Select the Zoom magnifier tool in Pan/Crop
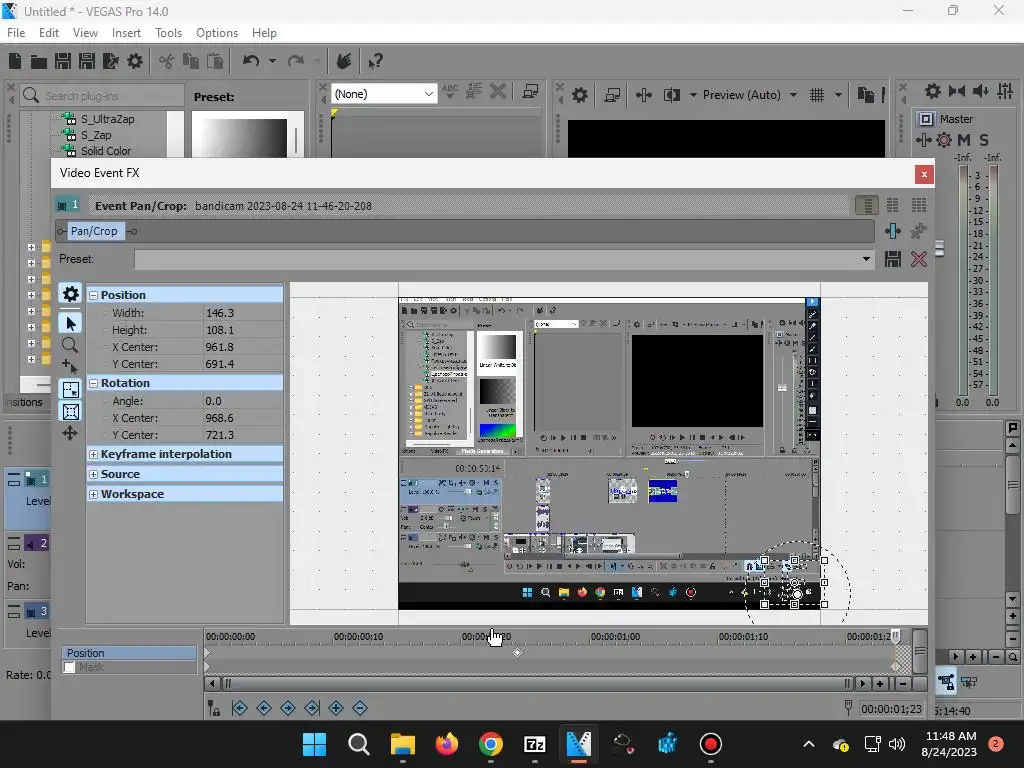 (70, 345)
